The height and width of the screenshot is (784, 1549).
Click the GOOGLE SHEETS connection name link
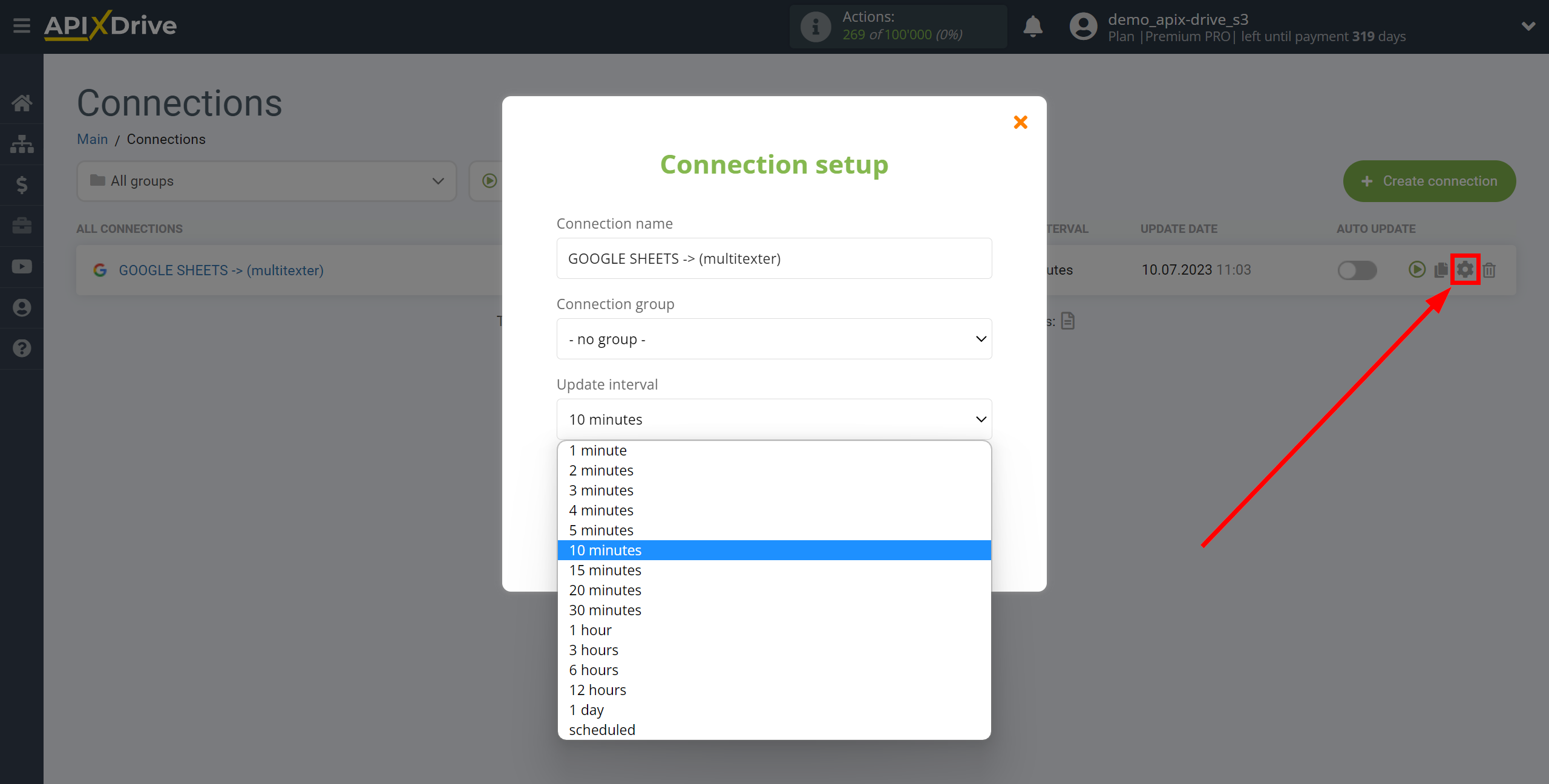click(220, 270)
